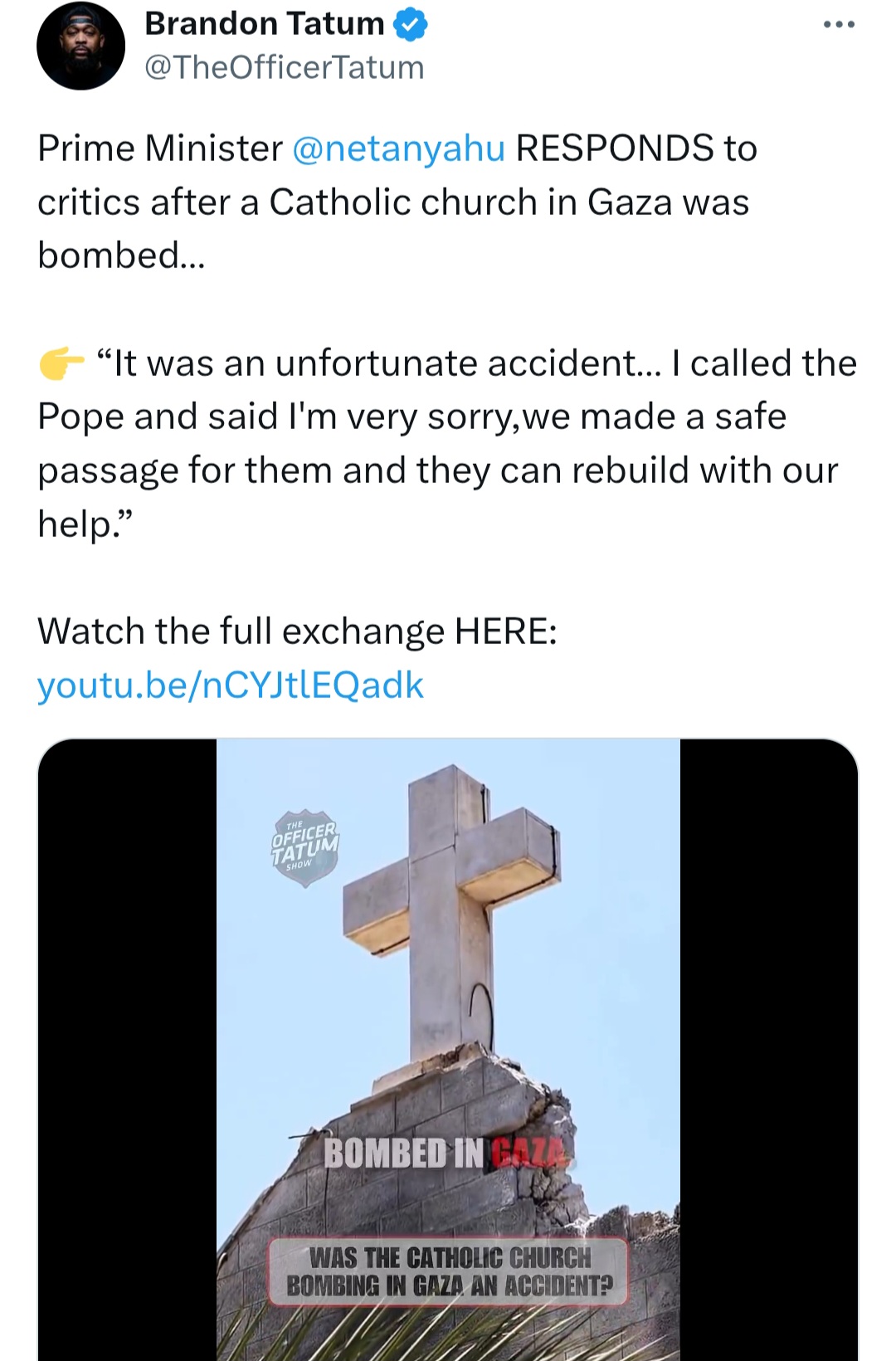
Task: Open the three-dot more options menu
Action: tap(838, 25)
